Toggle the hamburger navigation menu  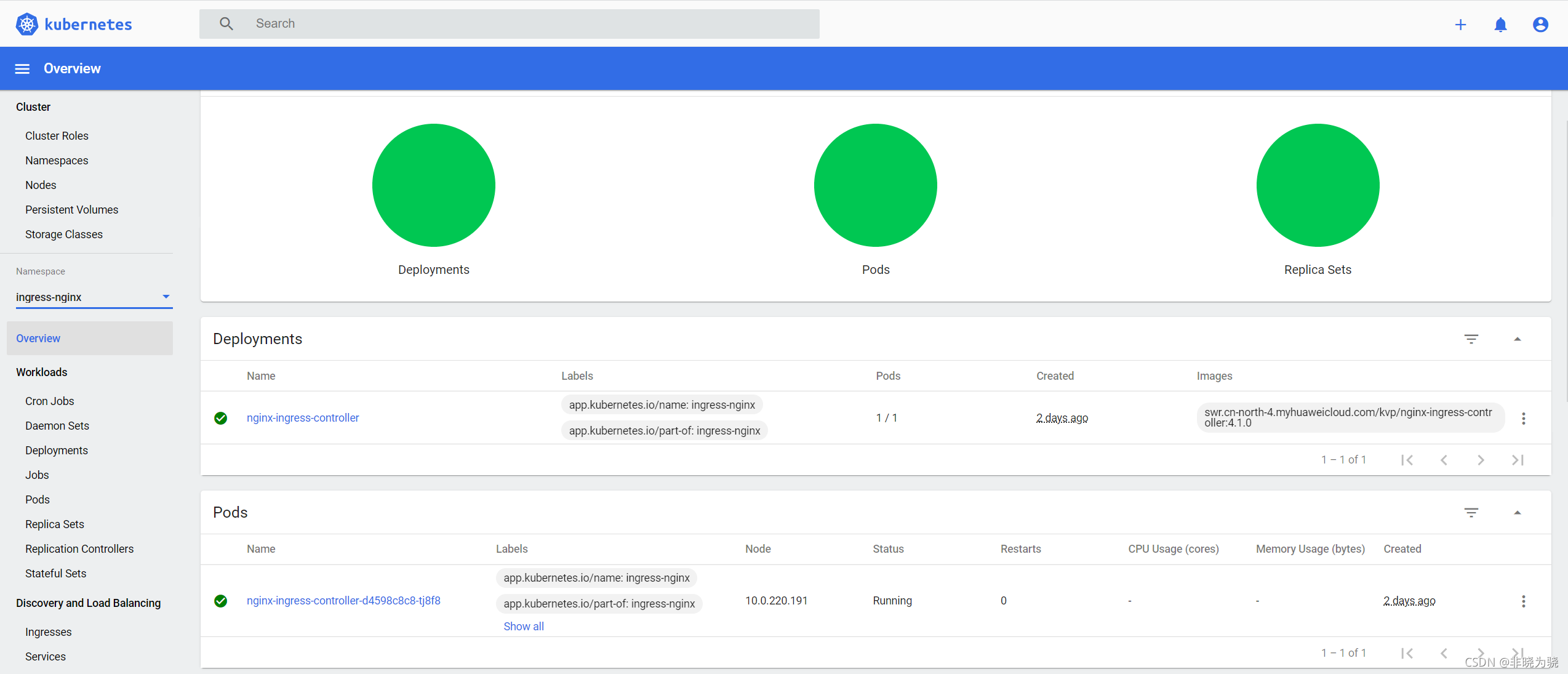point(22,68)
